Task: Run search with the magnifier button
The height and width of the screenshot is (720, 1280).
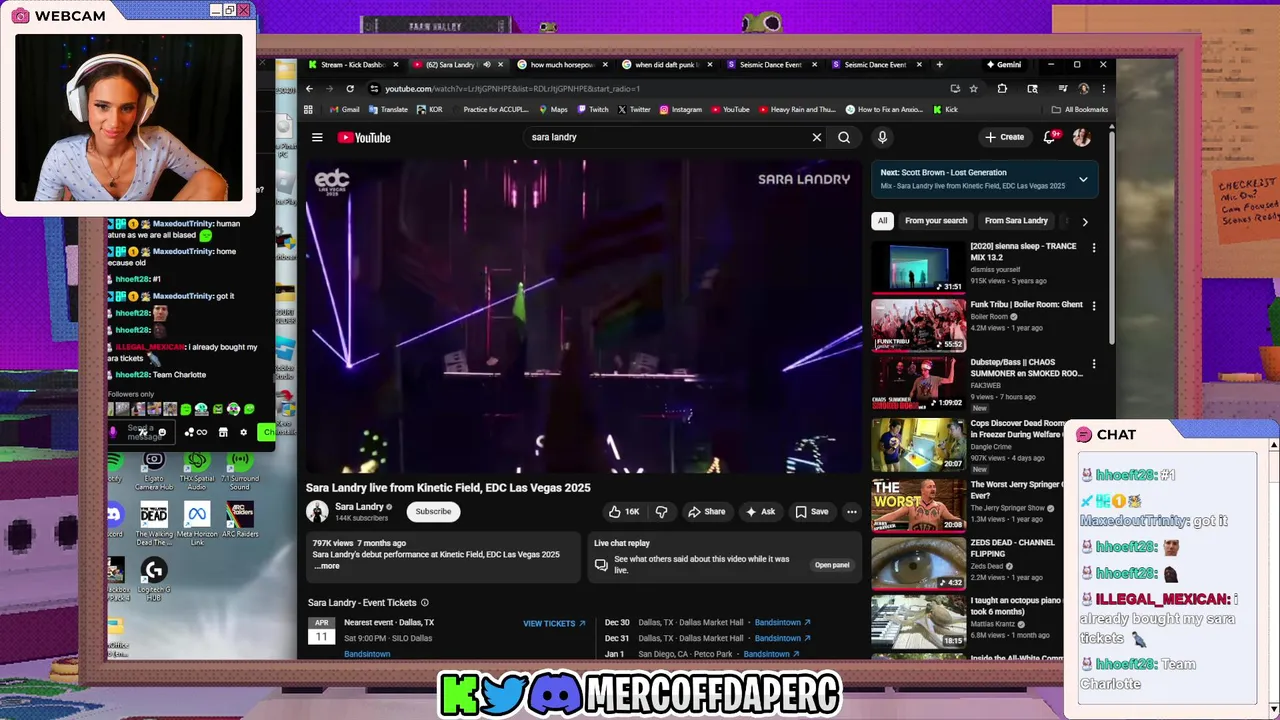Action: (844, 137)
